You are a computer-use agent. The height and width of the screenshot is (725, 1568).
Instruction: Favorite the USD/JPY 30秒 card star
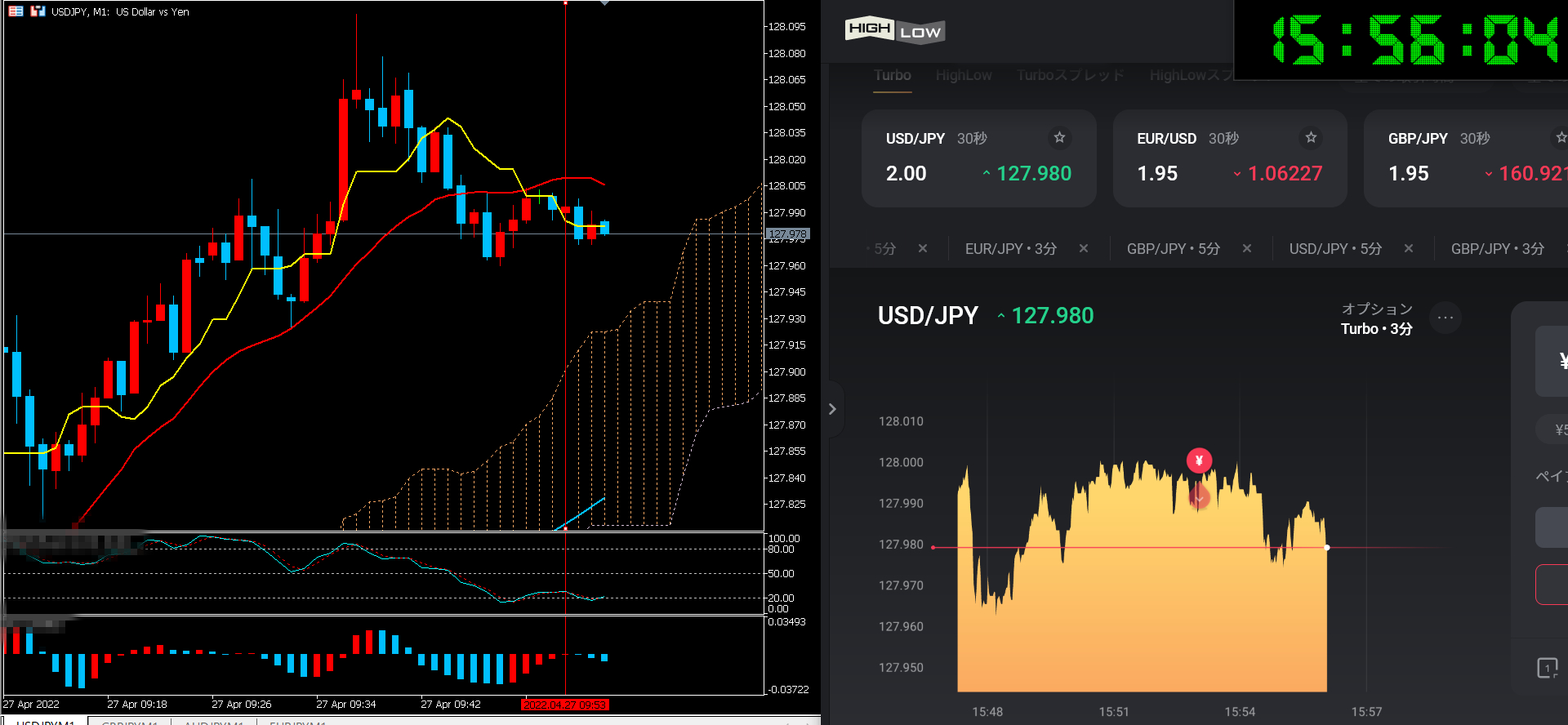tap(1059, 137)
